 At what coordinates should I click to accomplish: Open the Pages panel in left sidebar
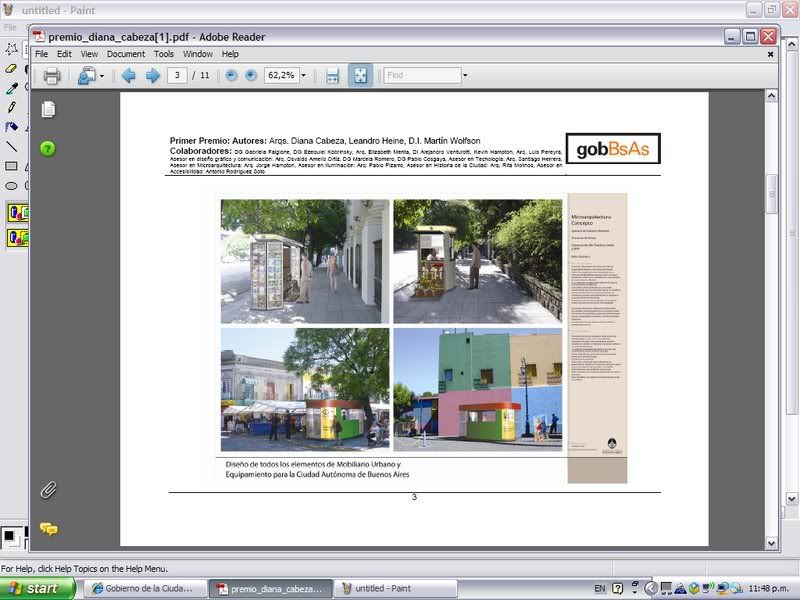coord(48,109)
